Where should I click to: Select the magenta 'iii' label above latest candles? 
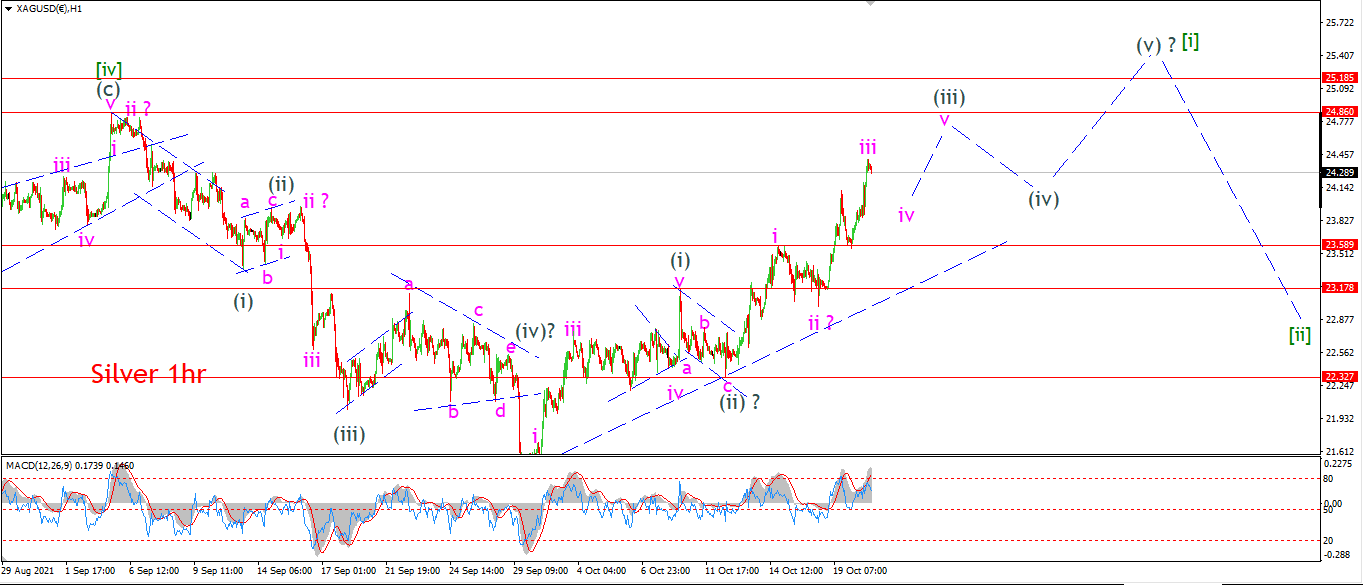[867, 147]
